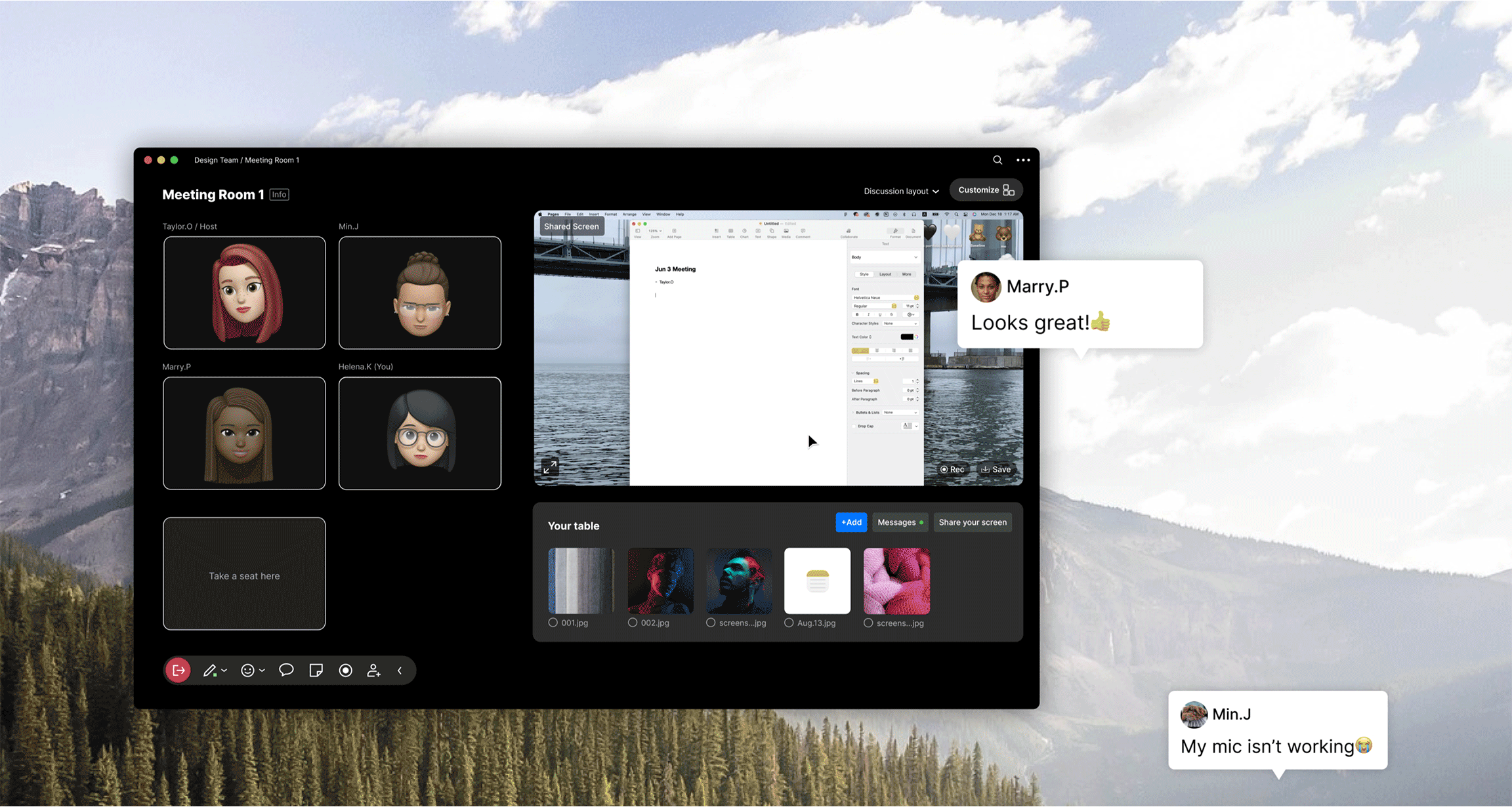Click the record circle icon in toolbar
This screenshot has width=1512, height=807.
[x=346, y=671]
